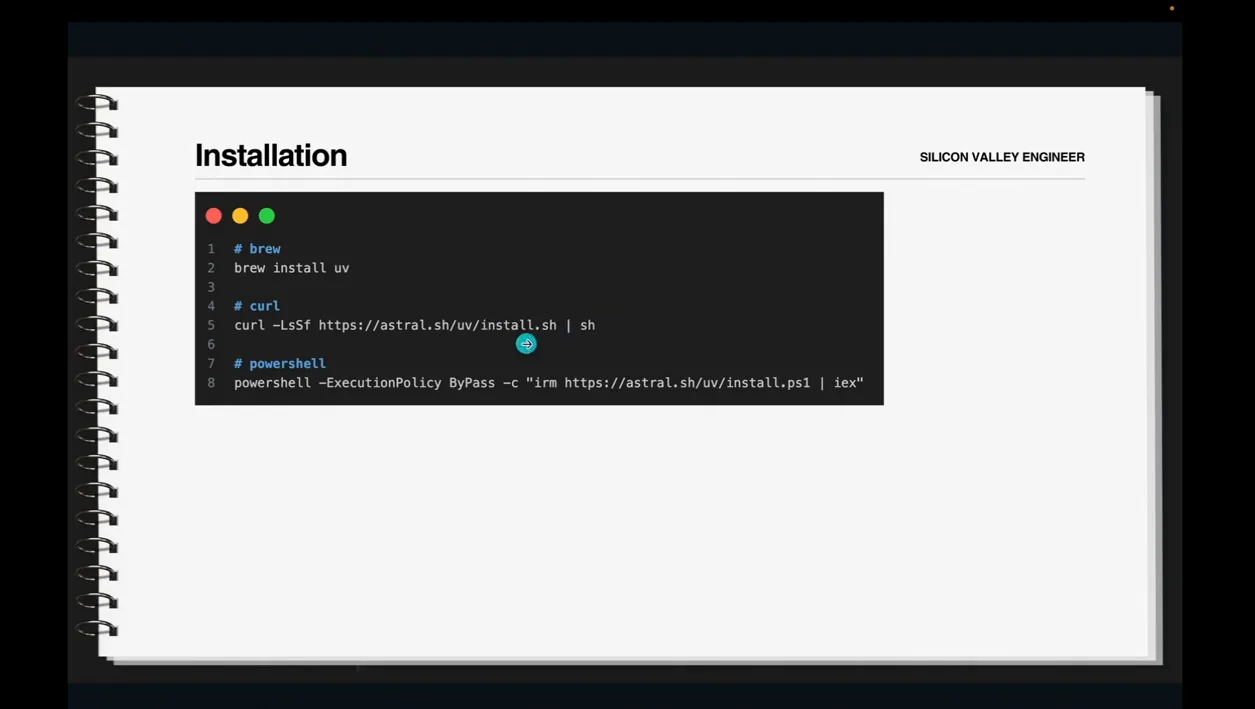The height and width of the screenshot is (709, 1255).
Task: Select the "# curl" comment line
Action: [x=257, y=306]
